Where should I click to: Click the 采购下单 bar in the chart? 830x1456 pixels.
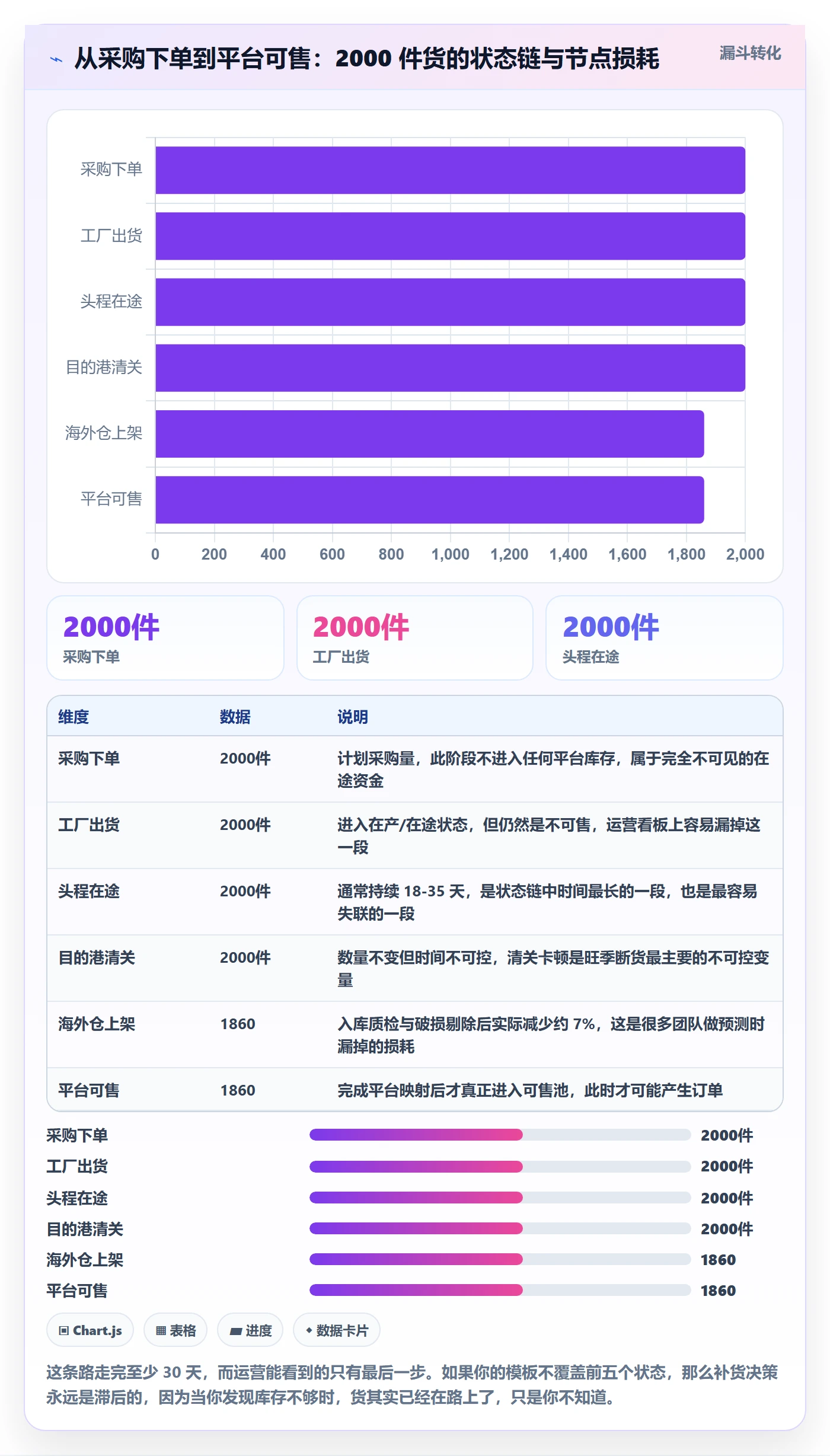450,170
